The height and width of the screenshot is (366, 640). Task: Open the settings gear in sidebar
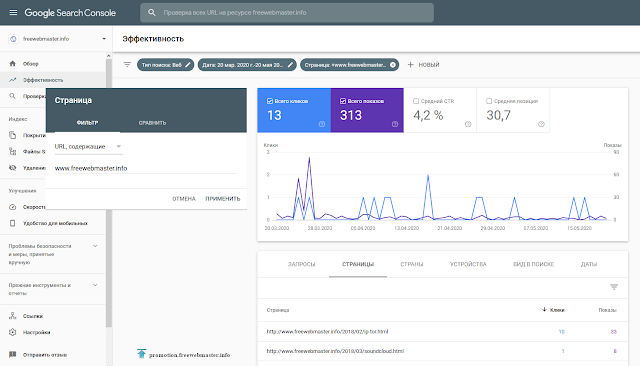coord(13,332)
